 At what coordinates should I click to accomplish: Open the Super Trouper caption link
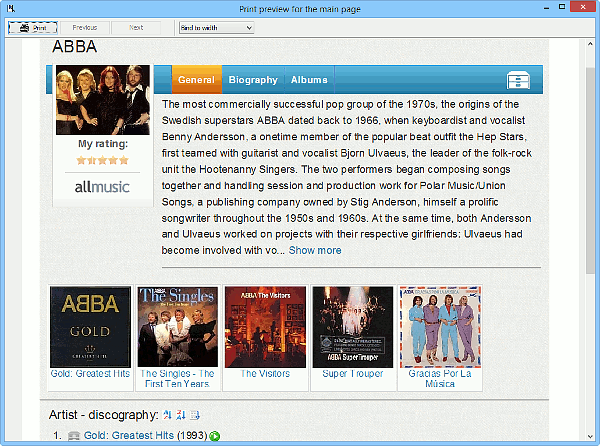click(x=353, y=373)
